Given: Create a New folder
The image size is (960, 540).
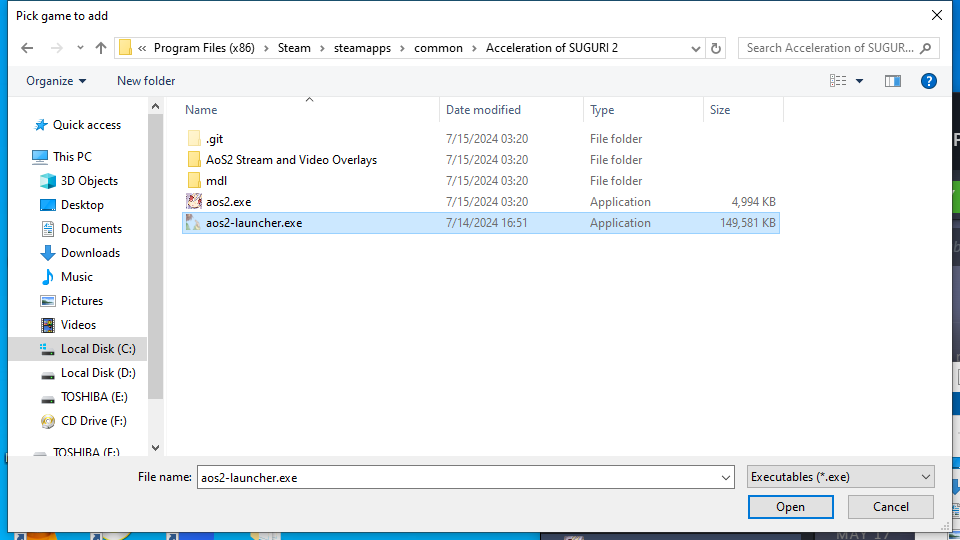Looking at the screenshot, I should point(146,81).
